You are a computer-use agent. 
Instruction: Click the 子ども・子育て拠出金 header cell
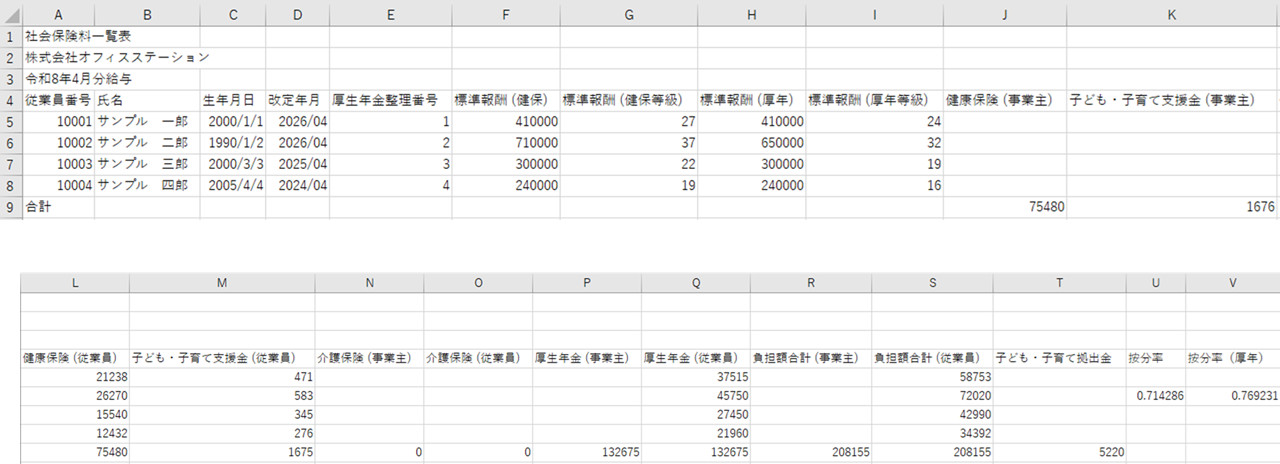pos(1059,357)
